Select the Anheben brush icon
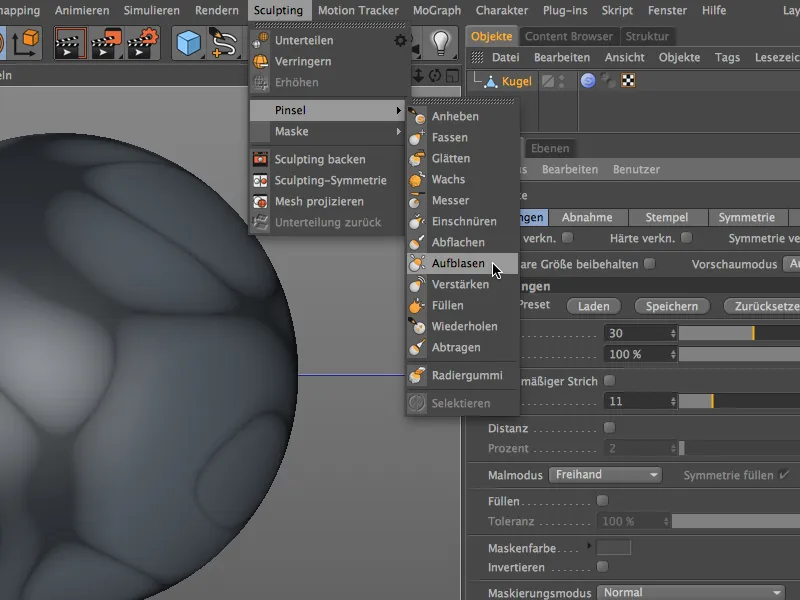800x600 pixels. point(417,116)
